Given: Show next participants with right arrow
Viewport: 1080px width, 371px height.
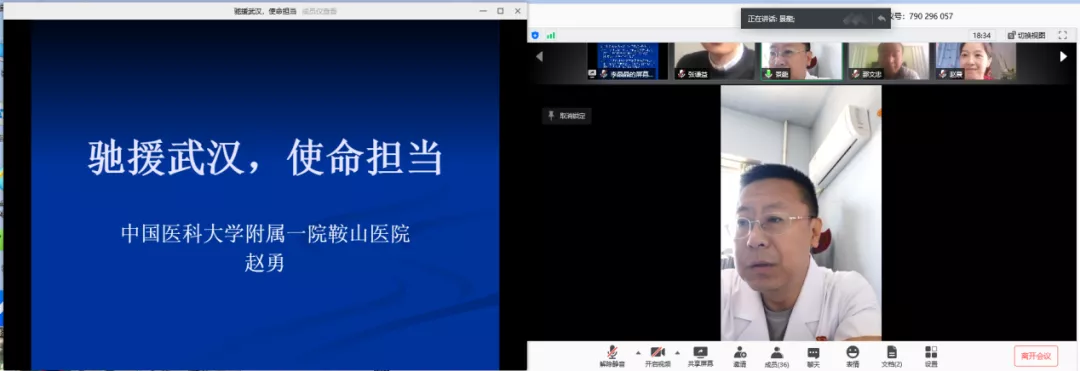Looking at the screenshot, I should 1063,57.
